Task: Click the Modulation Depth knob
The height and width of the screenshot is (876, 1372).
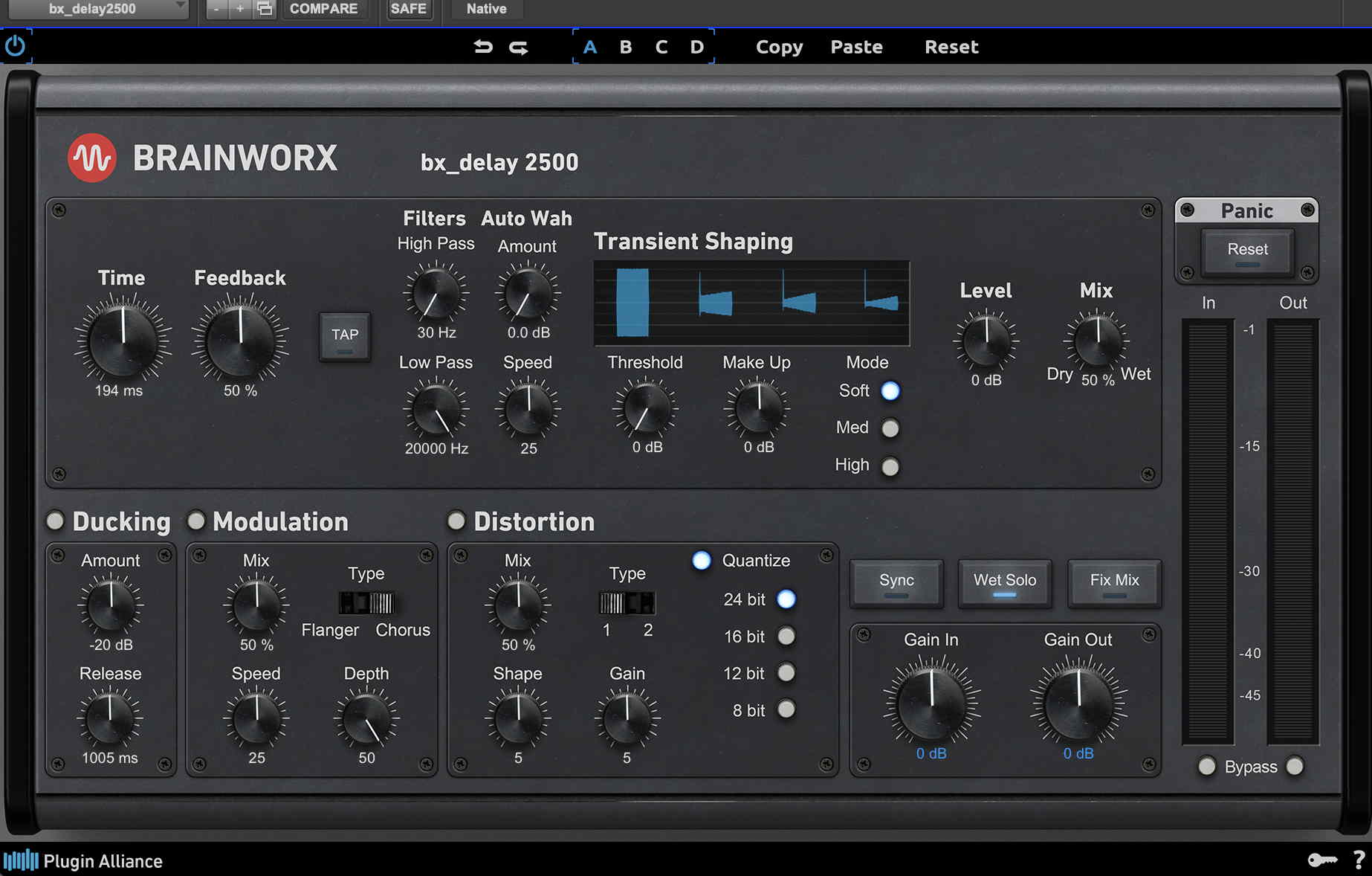Action: pyautogui.click(x=366, y=719)
